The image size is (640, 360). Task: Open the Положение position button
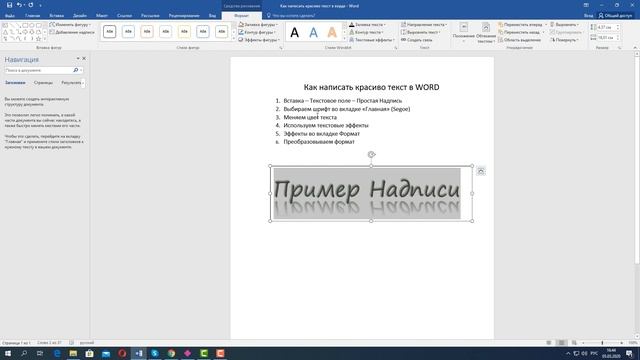pyautogui.click(x=464, y=33)
